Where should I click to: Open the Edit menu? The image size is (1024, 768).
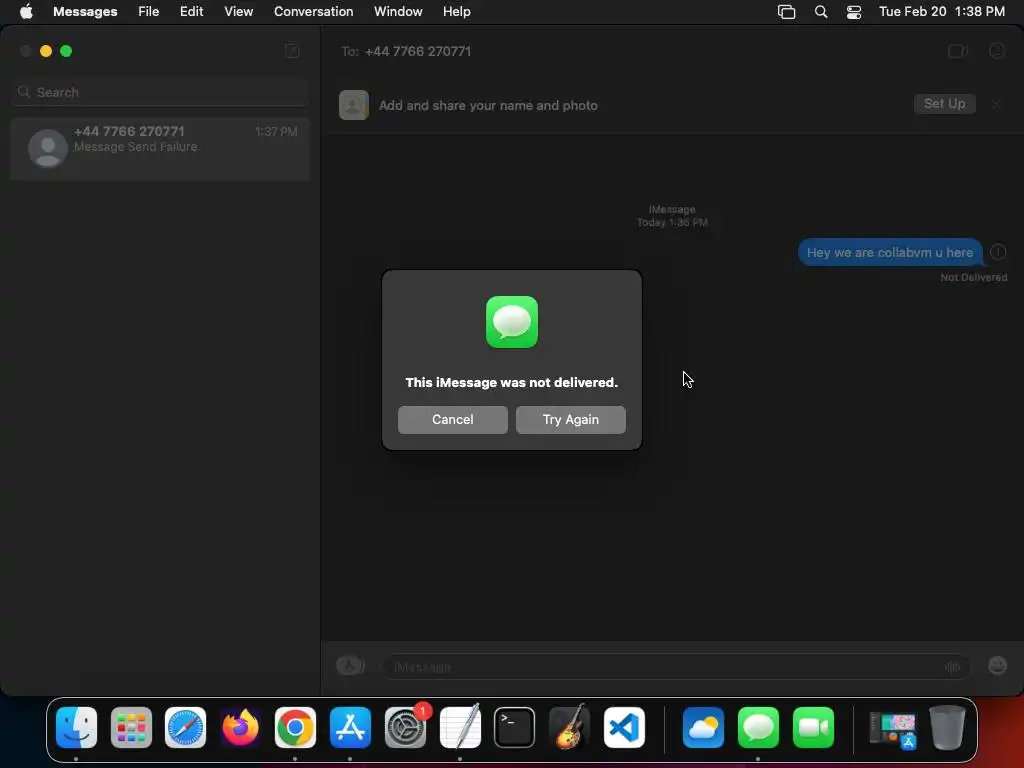pyautogui.click(x=191, y=11)
